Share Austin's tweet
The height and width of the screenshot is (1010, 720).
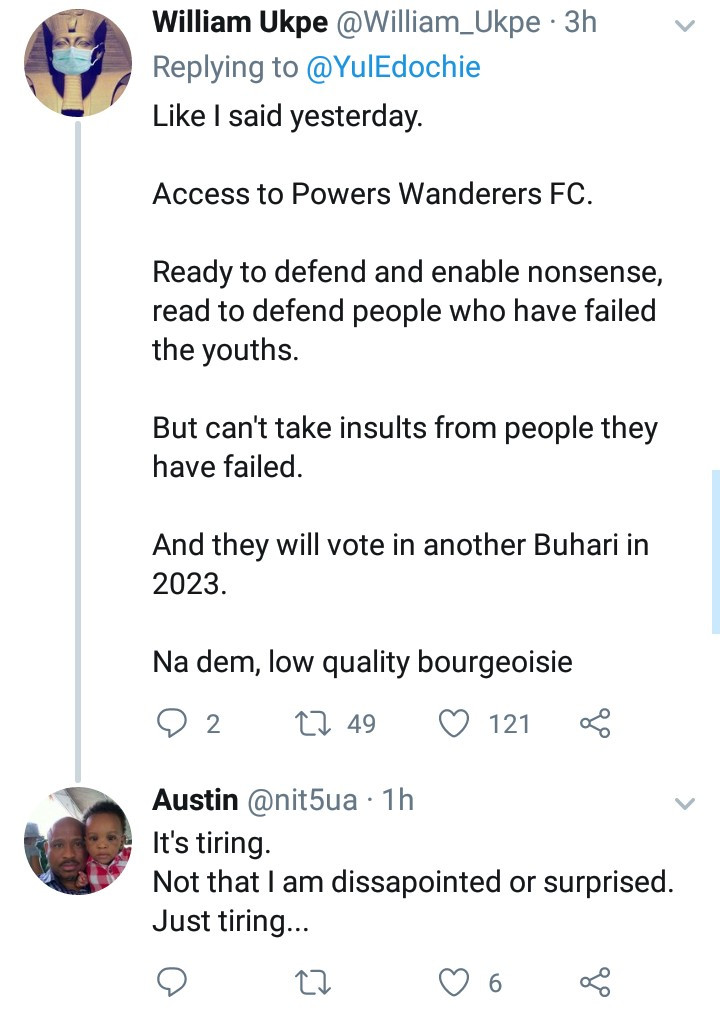click(595, 983)
